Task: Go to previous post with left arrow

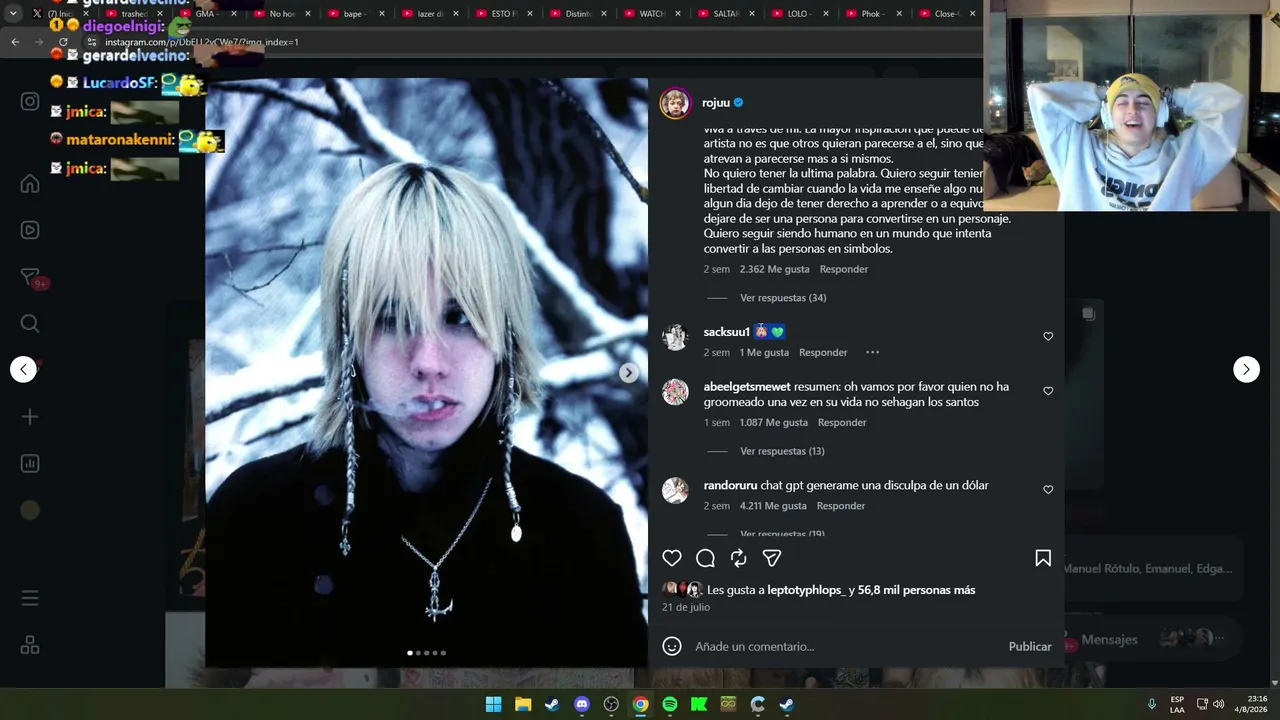Action: point(24,369)
